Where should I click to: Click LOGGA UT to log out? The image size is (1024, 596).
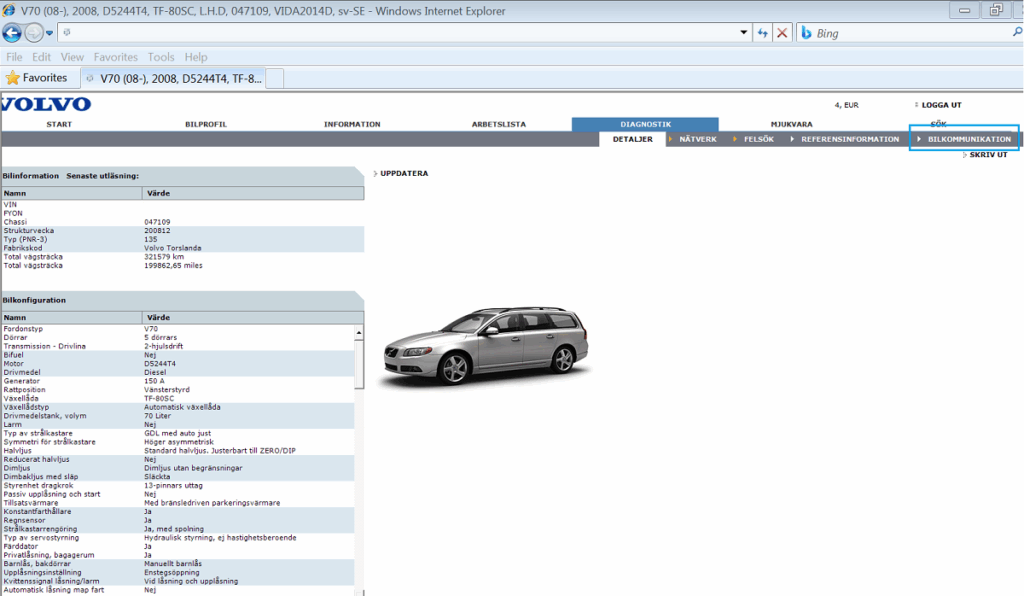[941, 105]
